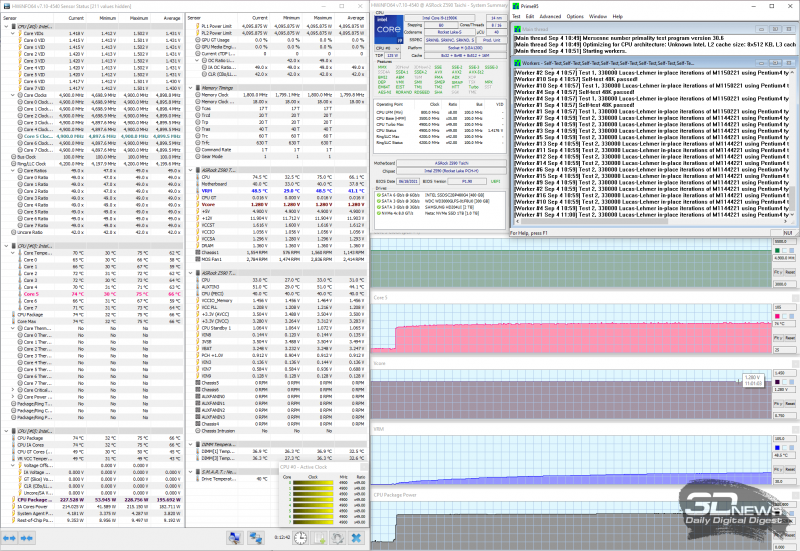Click Reset on the Core 5 graph
The height and width of the screenshot is (551, 800).
click(x=790, y=338)
